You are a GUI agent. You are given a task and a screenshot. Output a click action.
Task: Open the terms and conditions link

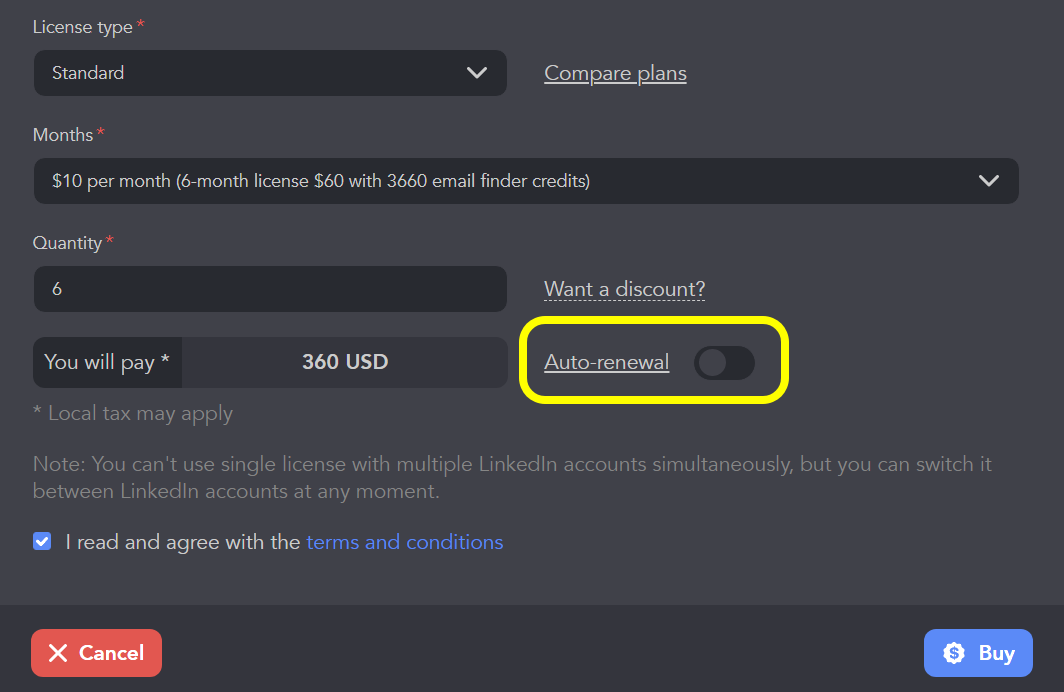[404, 542]
